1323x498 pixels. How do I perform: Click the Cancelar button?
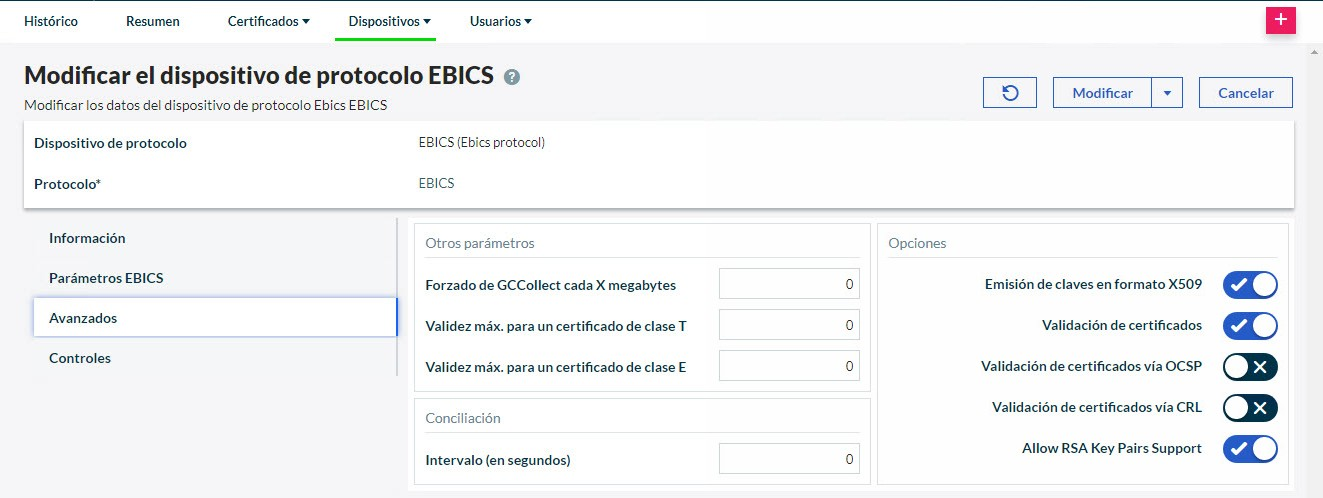click(1245, 93)
